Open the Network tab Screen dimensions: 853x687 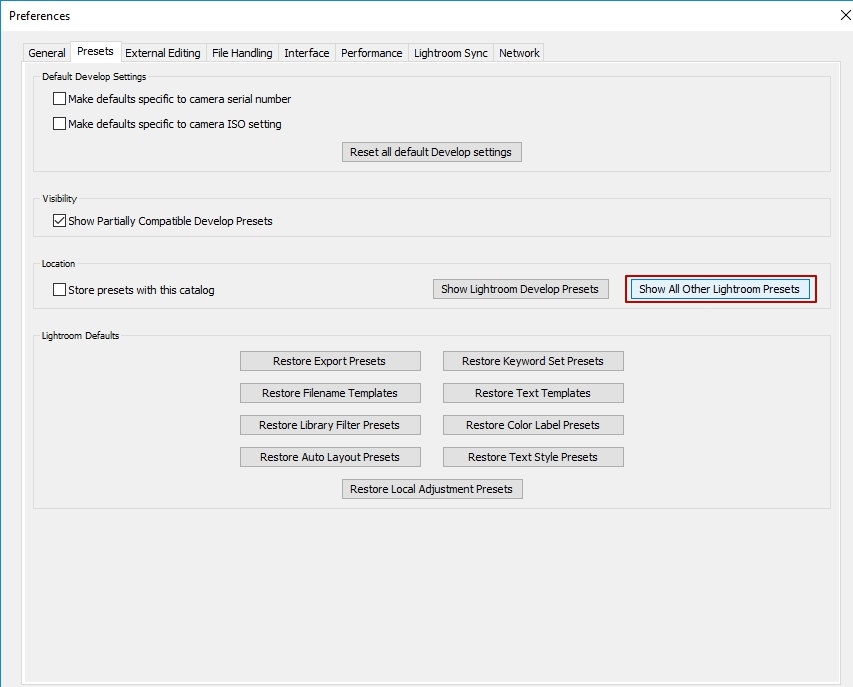pos(519,53)
